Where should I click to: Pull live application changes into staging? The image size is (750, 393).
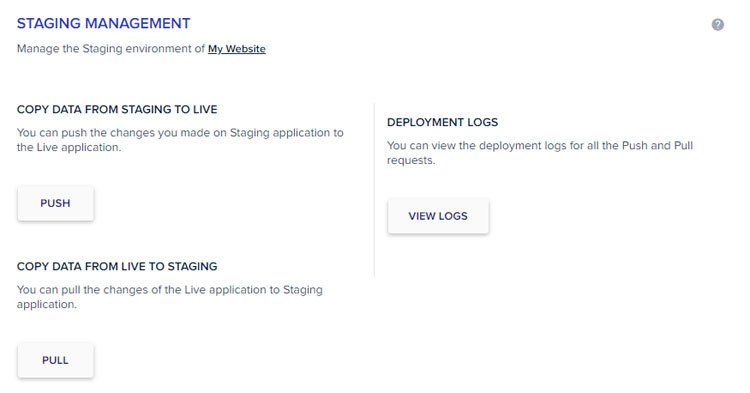point(55,360)
